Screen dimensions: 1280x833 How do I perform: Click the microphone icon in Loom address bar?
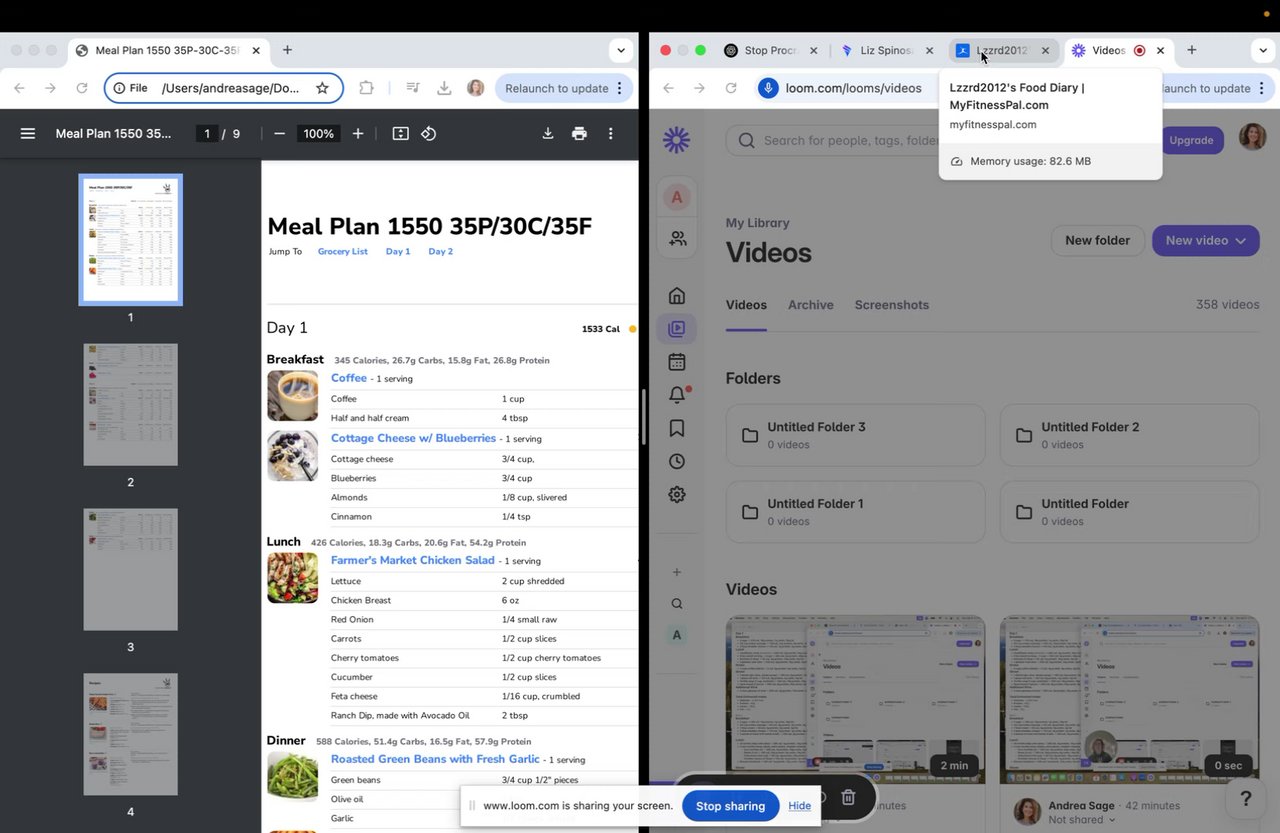coord(768,88)
